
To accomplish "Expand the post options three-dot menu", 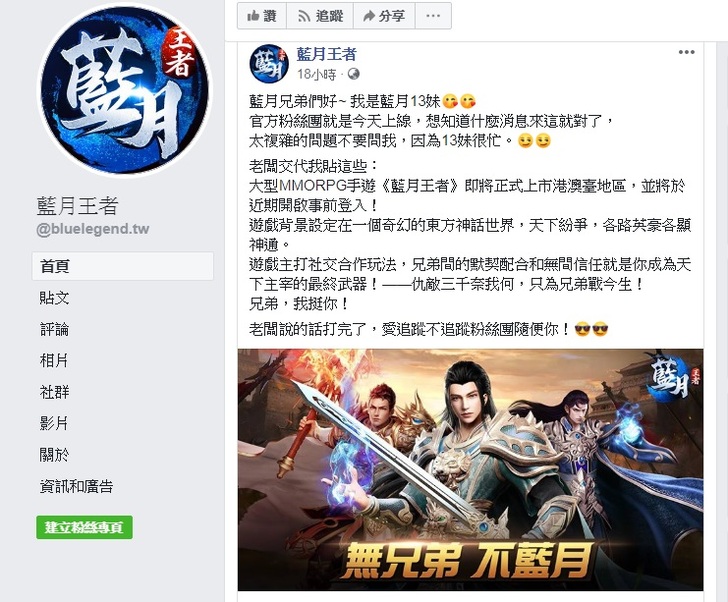I will [x=686, y=52].
